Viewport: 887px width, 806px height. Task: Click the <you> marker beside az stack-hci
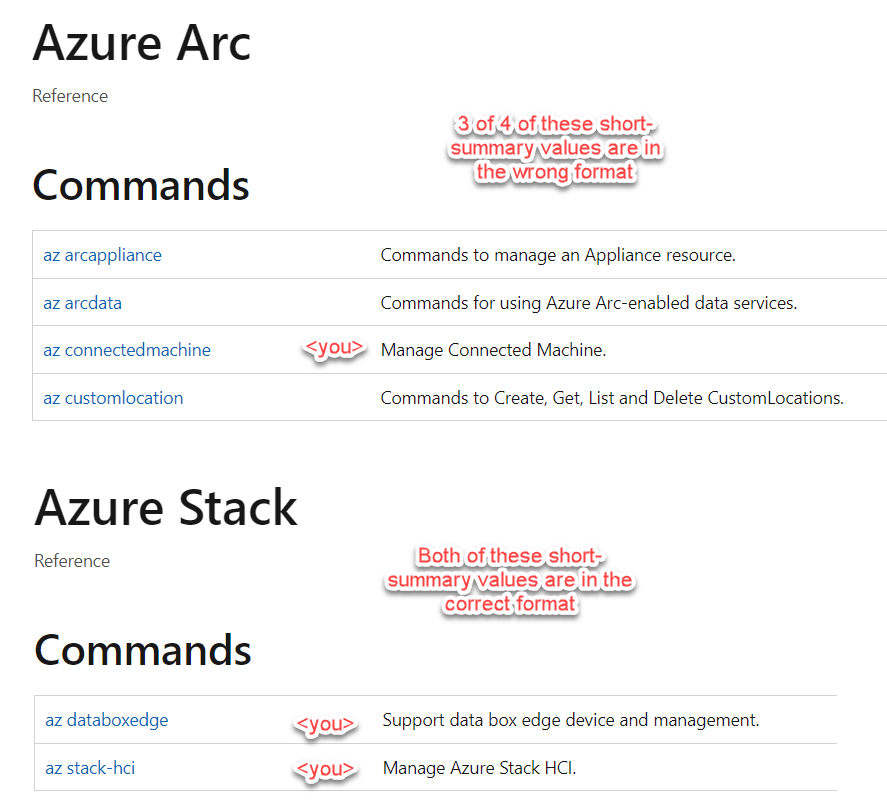pyautogui.click(x=325, y=769)
